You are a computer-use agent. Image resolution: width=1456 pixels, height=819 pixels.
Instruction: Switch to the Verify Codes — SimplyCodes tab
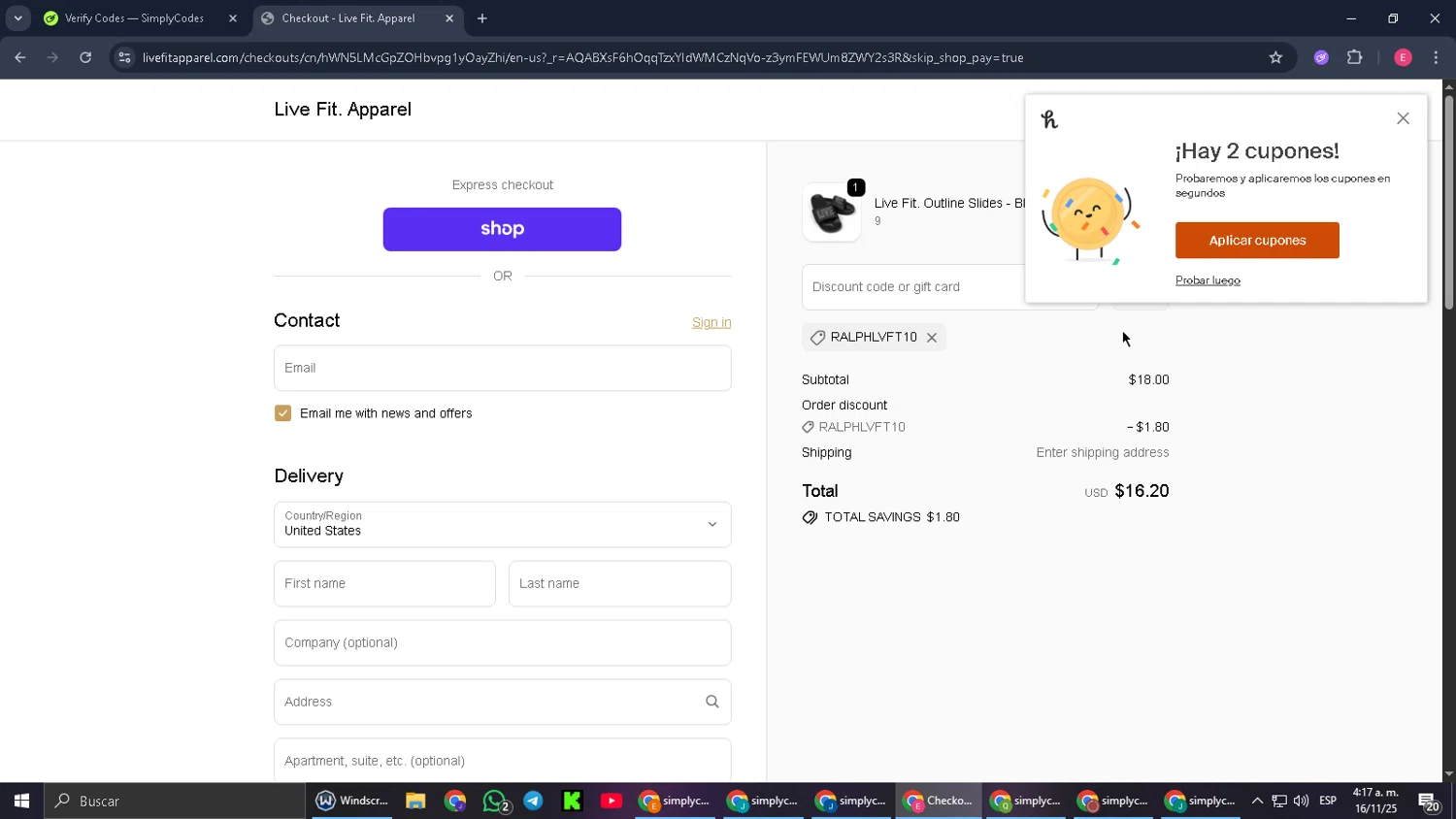coord(134,18)
